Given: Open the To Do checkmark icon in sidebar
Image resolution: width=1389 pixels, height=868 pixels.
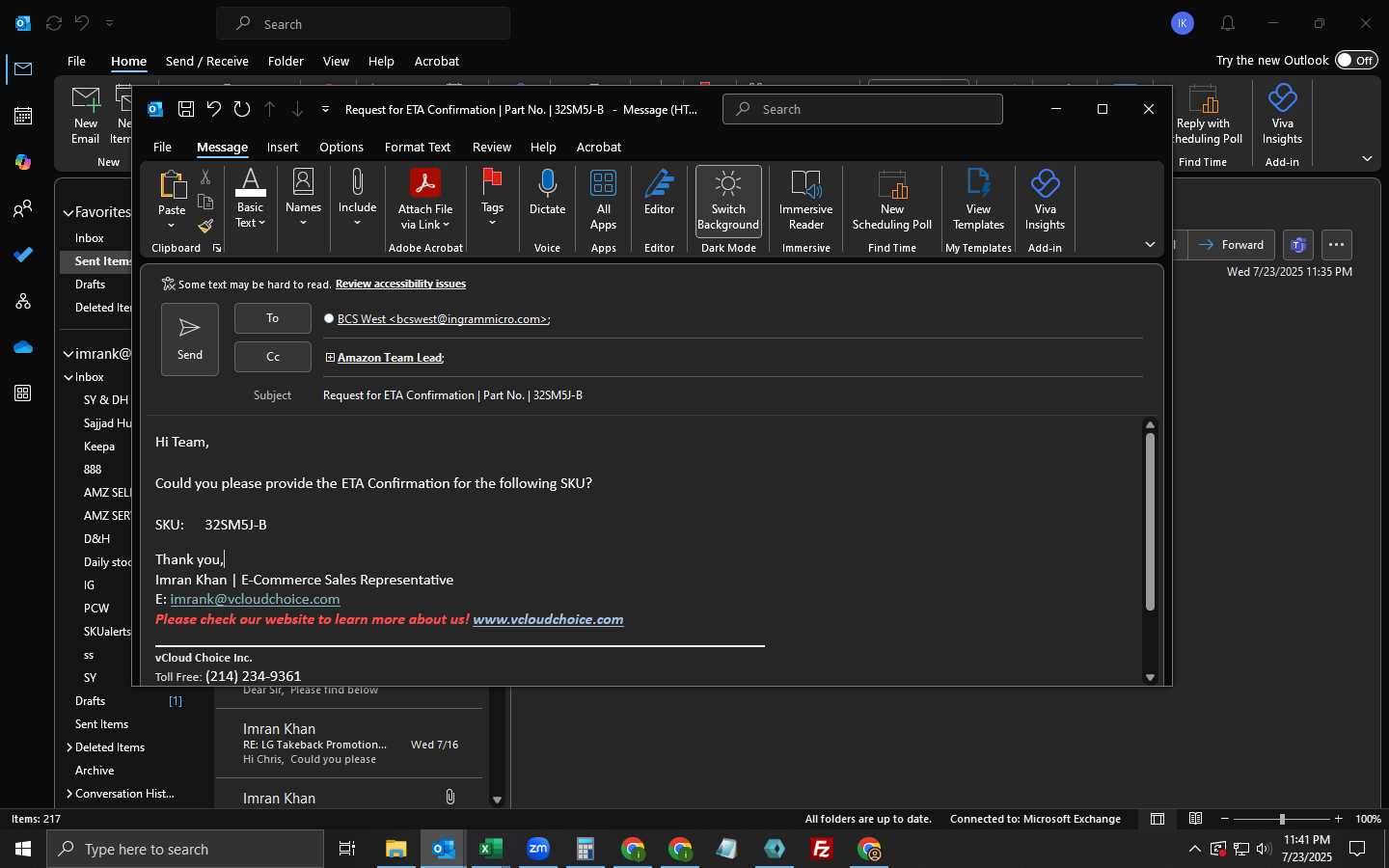Looking at the screenshot, I should [23, 255].
